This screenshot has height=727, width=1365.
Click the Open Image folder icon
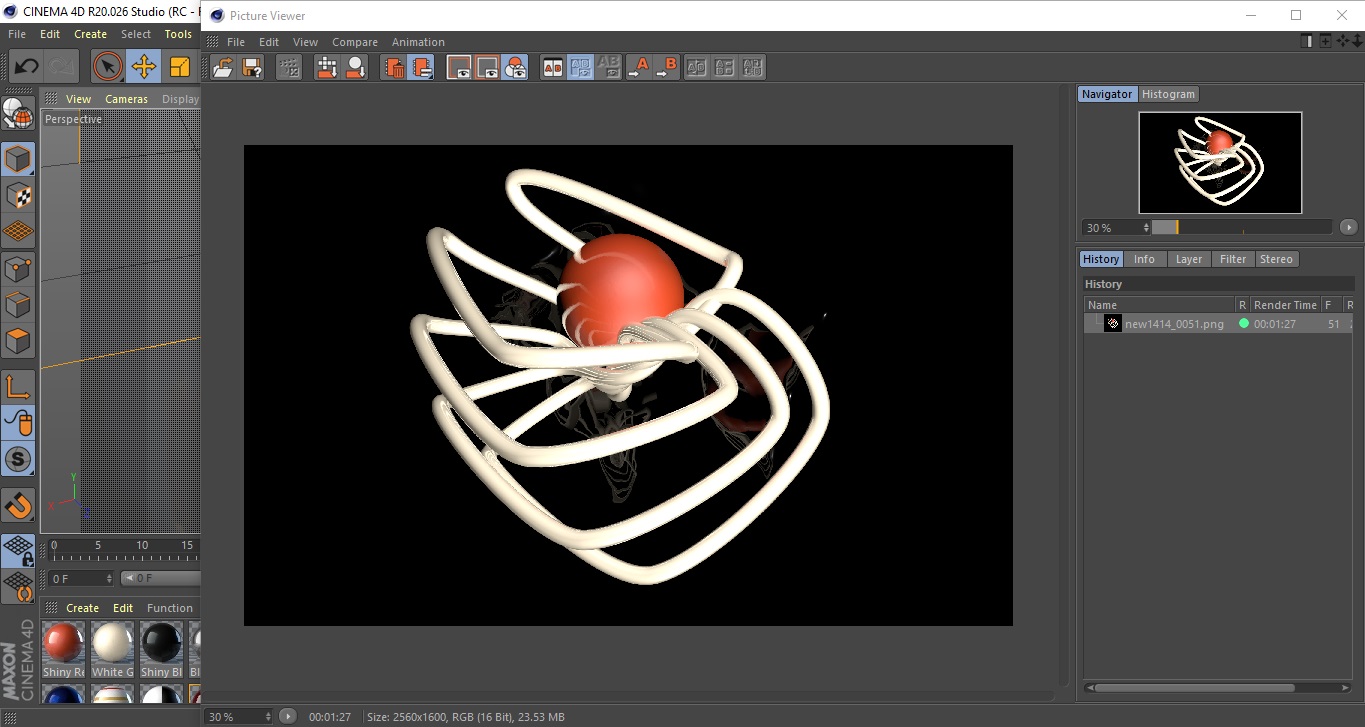[223, 68]
